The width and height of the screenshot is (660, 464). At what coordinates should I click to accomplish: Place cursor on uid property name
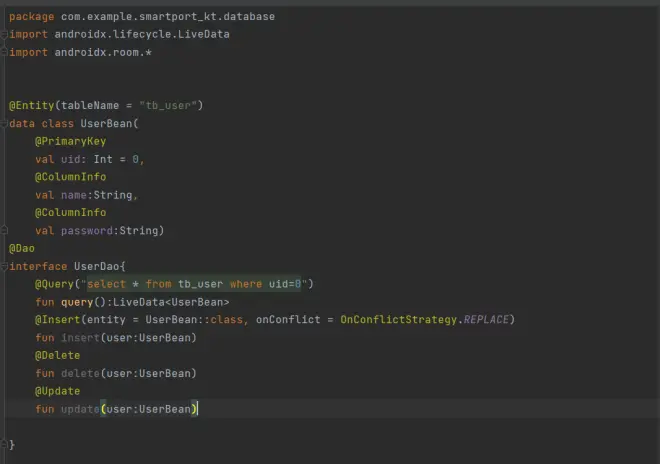70,159
